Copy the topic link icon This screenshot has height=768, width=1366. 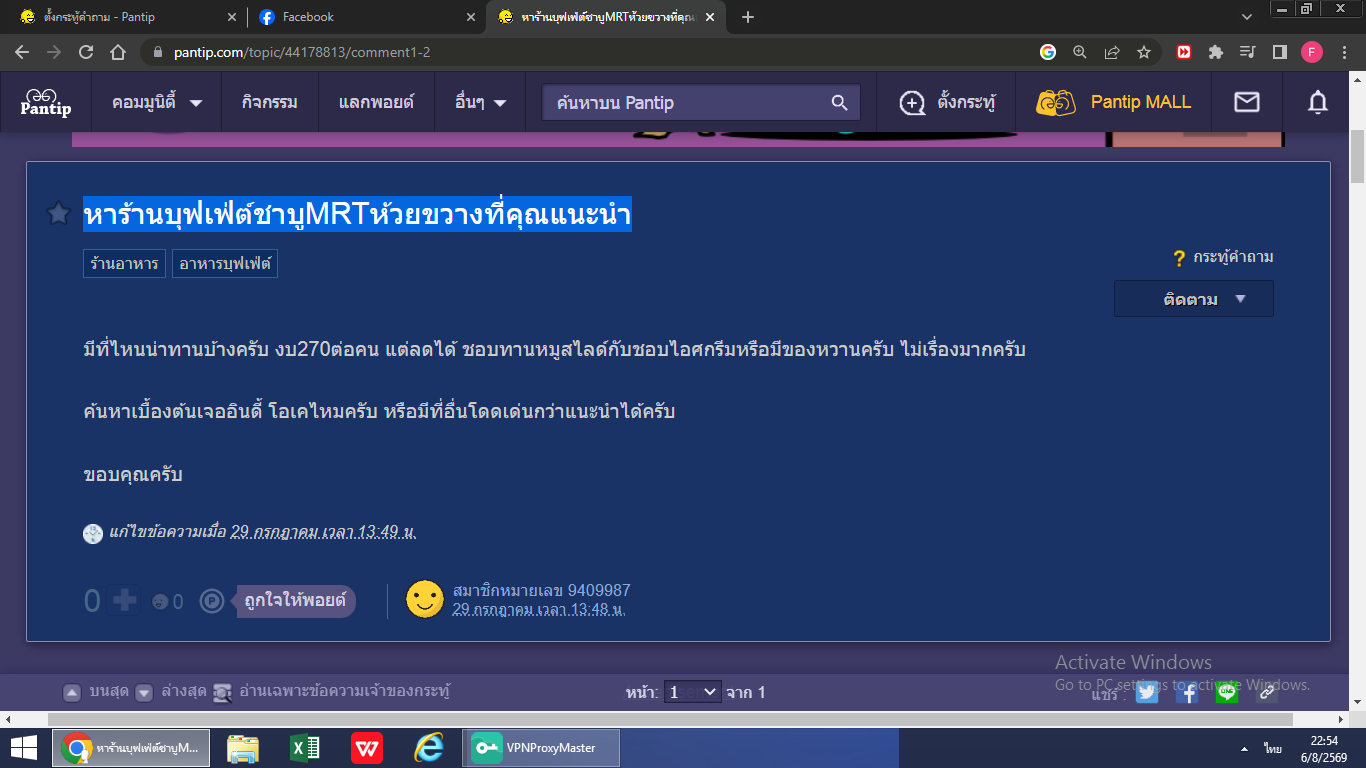coord(1267,692)
